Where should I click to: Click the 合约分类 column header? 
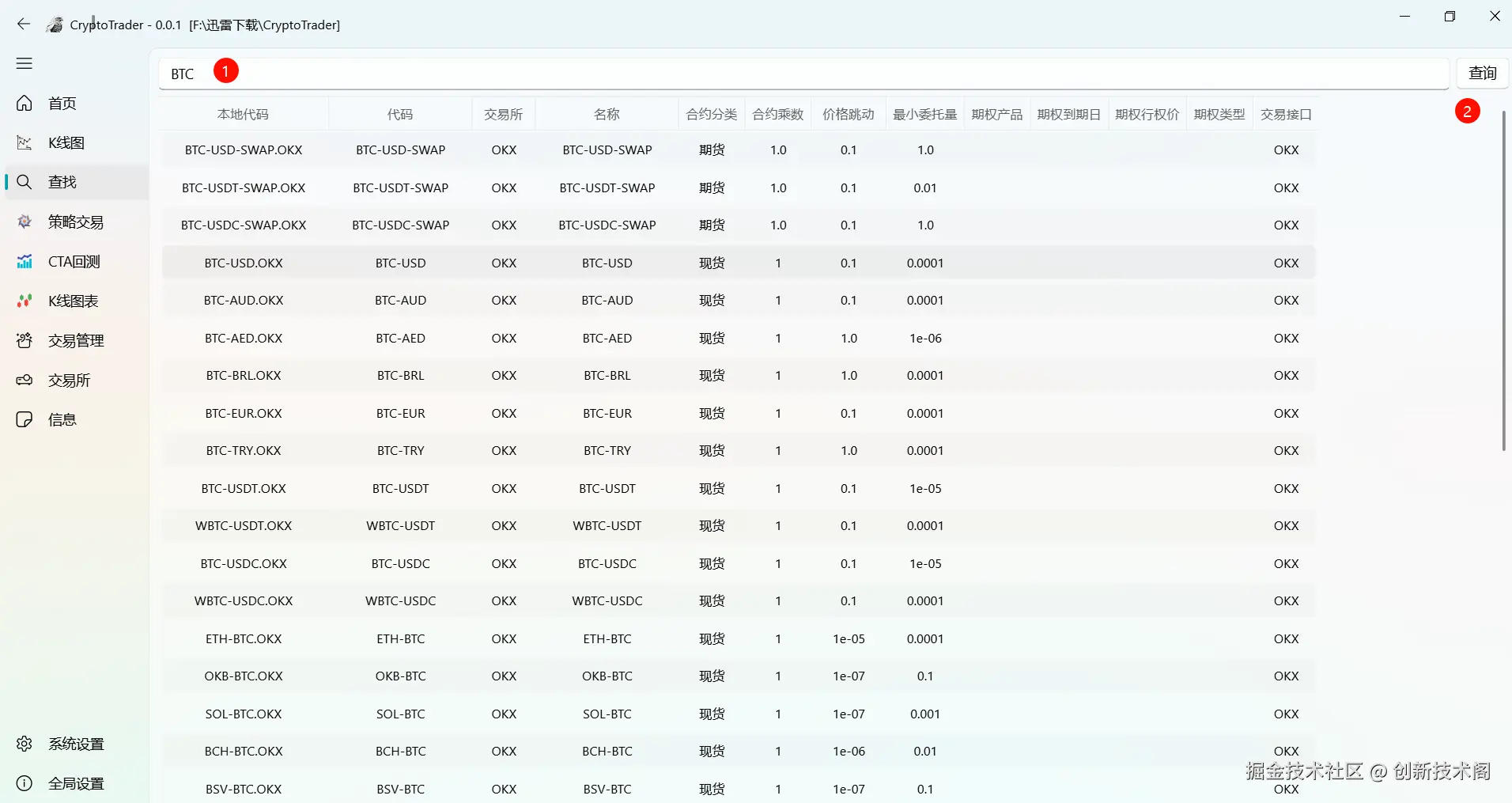pos(712,114)
